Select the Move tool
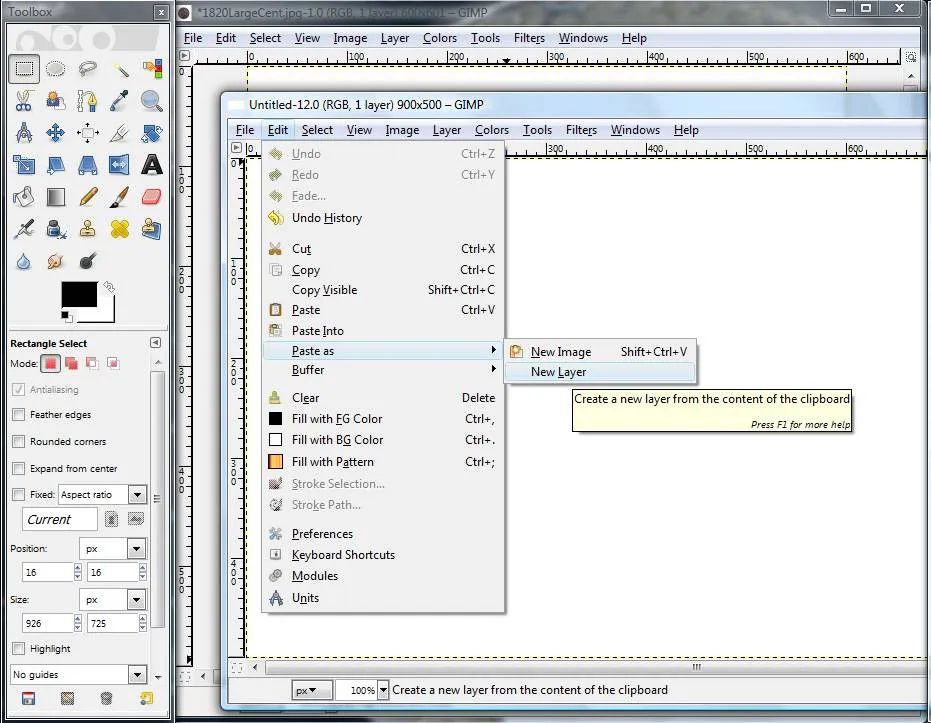The width and height of the screenshot is (931, 723). [56, 132]
